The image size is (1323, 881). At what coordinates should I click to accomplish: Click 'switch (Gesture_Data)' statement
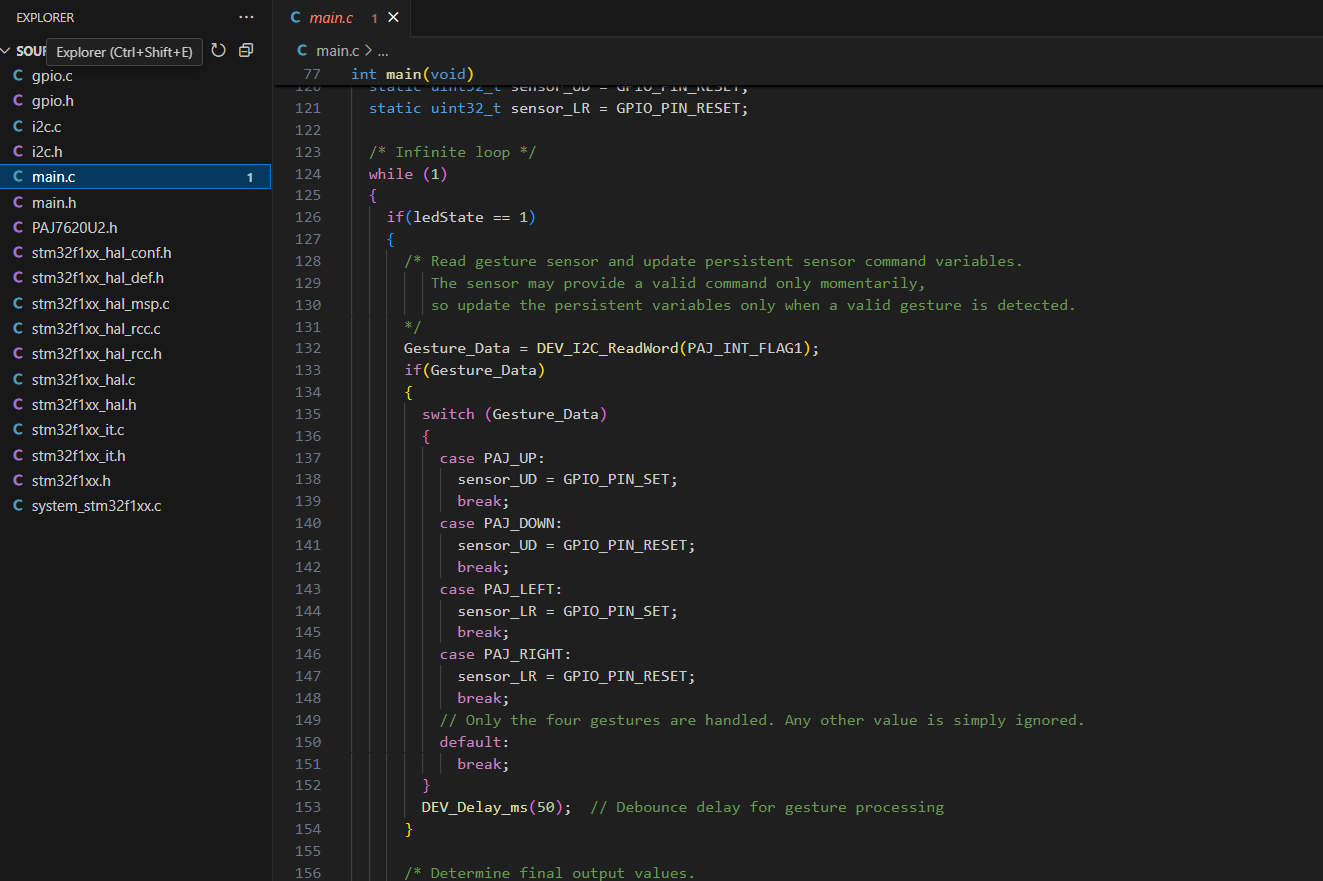point(514,414)
